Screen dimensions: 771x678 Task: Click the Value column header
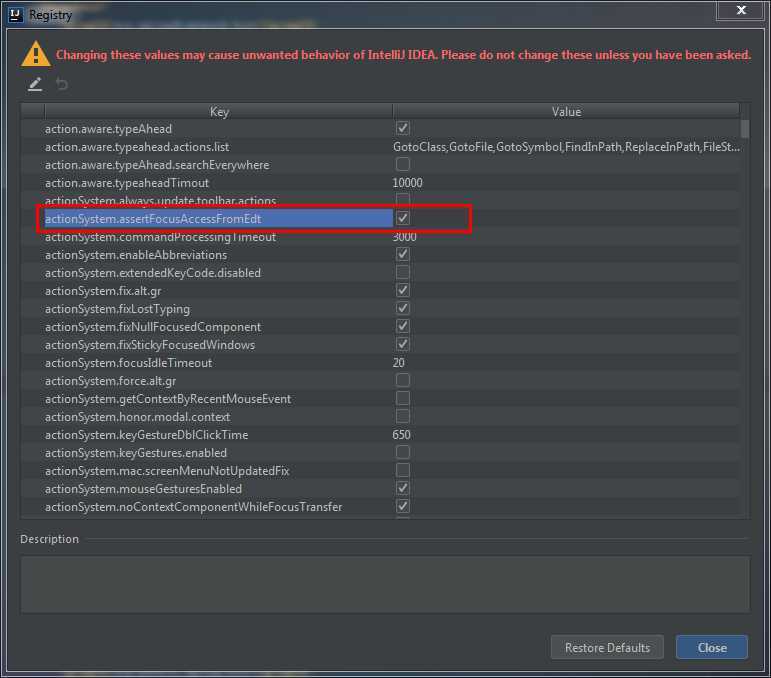point(566,112)
